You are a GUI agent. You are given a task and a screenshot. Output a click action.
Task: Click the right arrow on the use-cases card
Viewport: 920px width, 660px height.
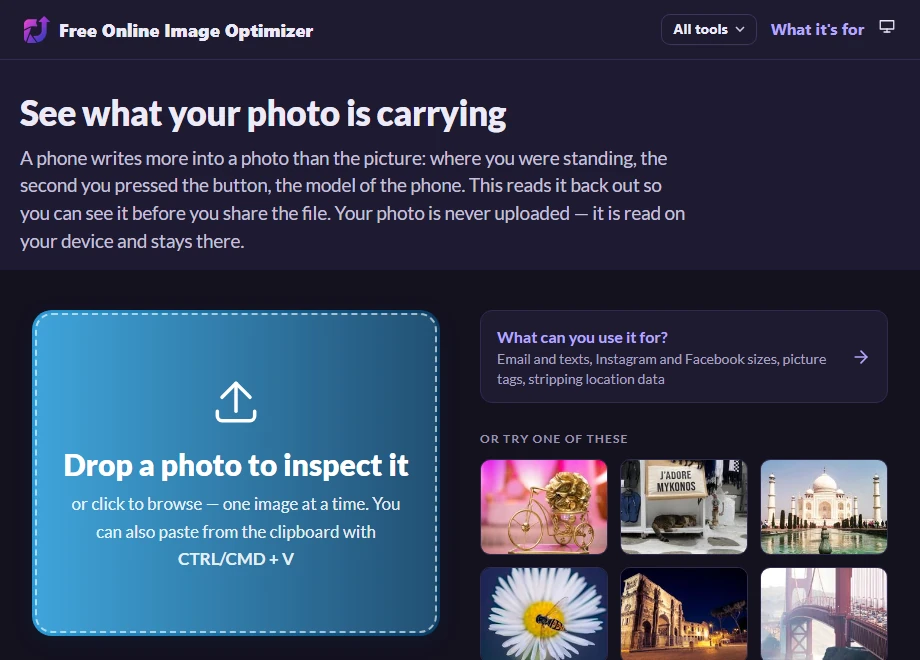(861, 357)
